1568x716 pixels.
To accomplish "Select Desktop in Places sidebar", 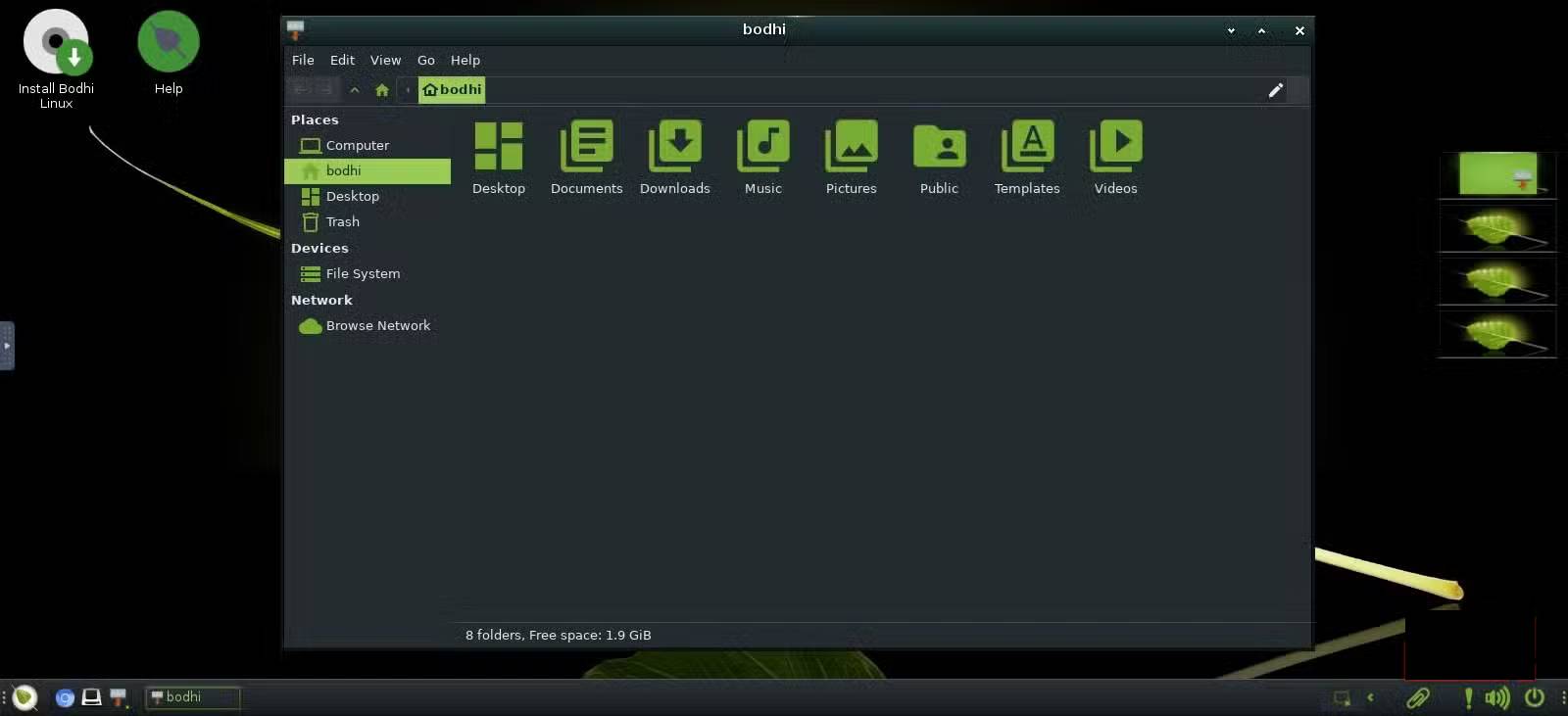I will (367, 196).
